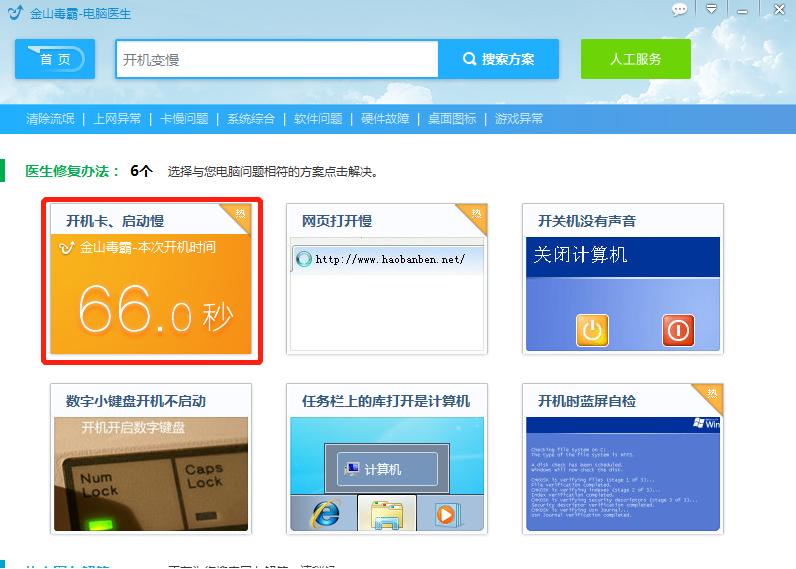The width and height of the screenshot is (796, 569).
Task: Switch to 系统综合 category
Action: click(251, 119)
